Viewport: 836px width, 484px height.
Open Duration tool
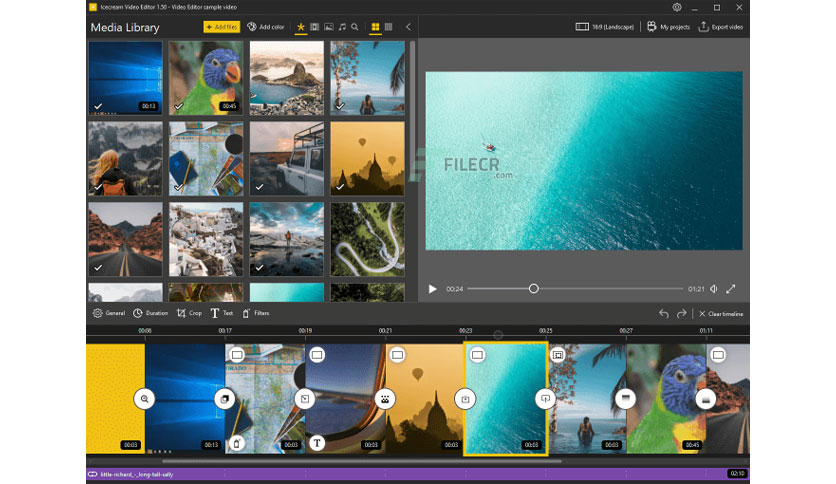[150, 313]
